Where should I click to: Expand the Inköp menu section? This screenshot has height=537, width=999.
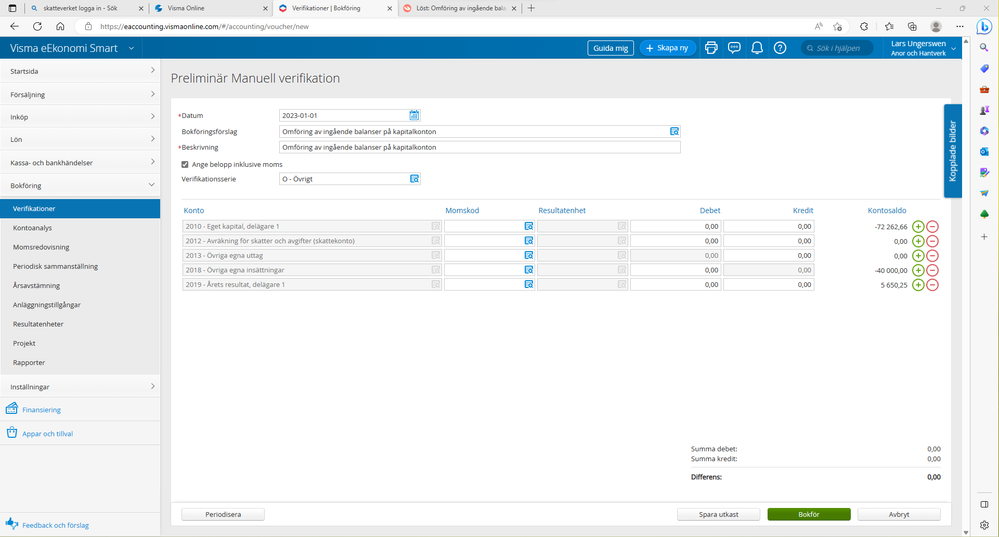point(80,117)
